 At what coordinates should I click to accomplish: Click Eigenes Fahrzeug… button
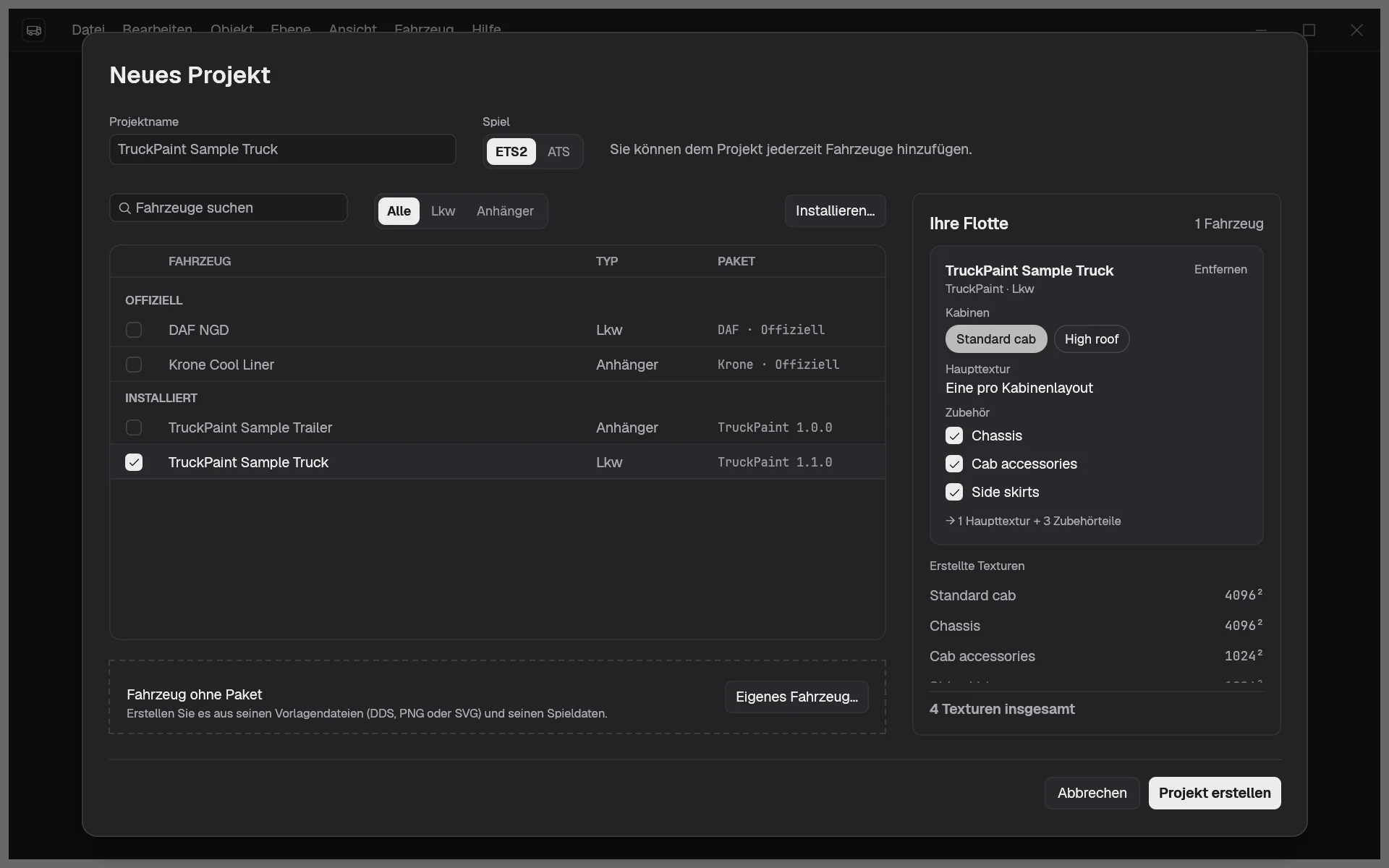point(797,697)
